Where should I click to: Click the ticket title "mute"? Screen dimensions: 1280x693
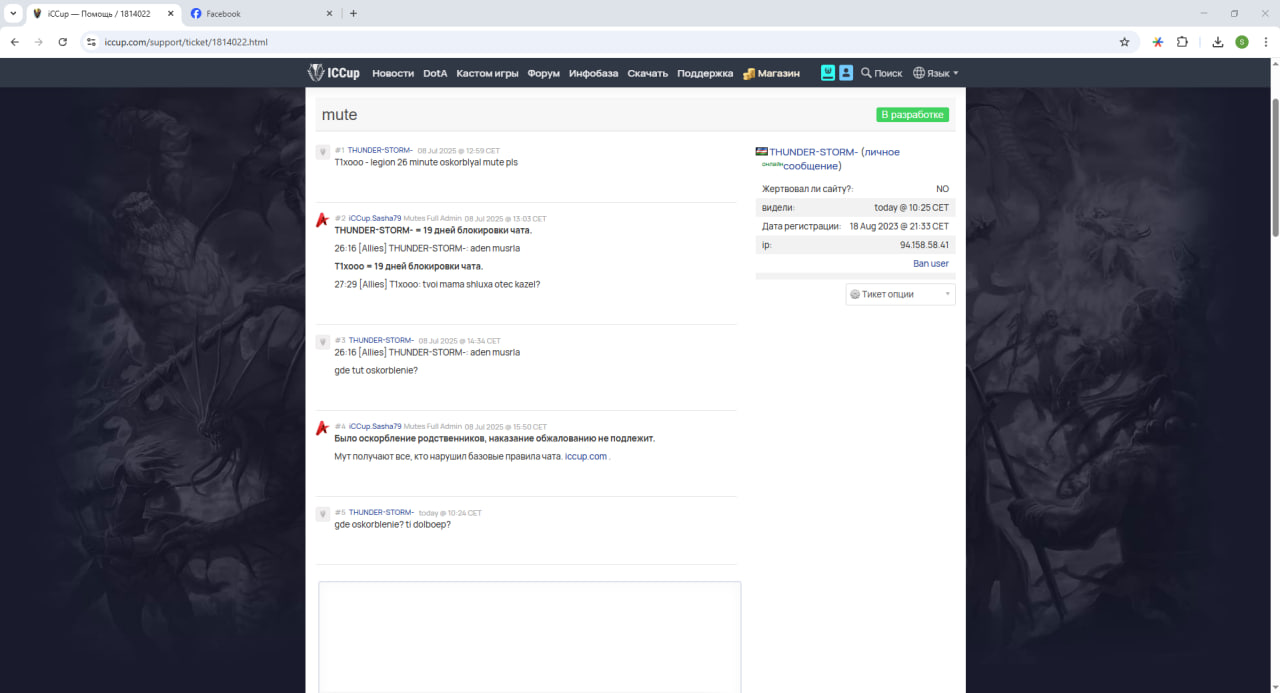point(339,115)
